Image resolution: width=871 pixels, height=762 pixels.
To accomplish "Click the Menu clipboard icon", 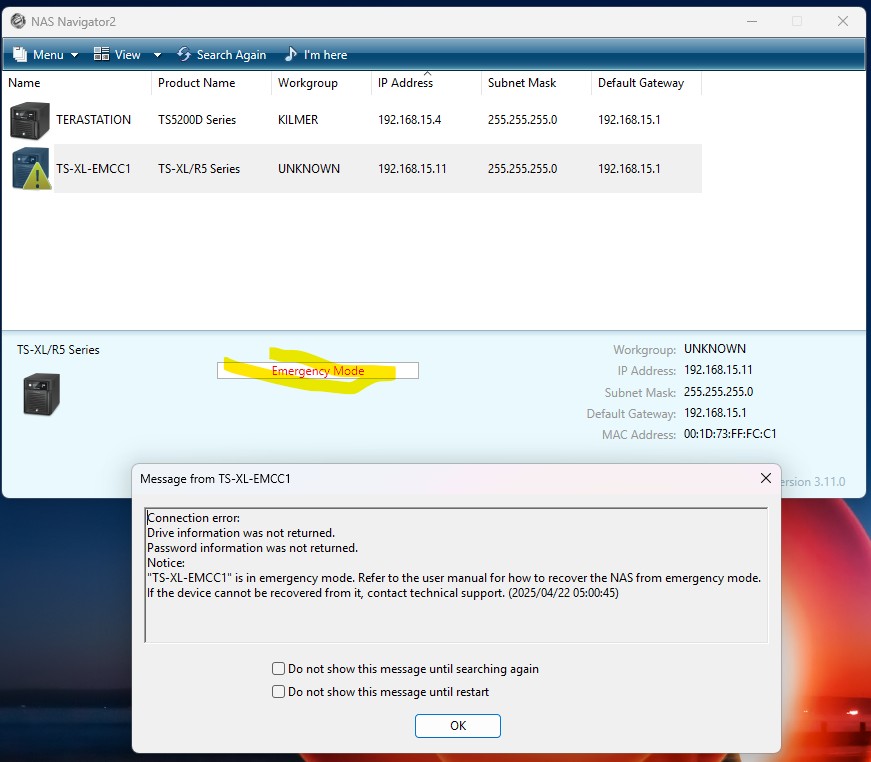I will click(20, 54).
